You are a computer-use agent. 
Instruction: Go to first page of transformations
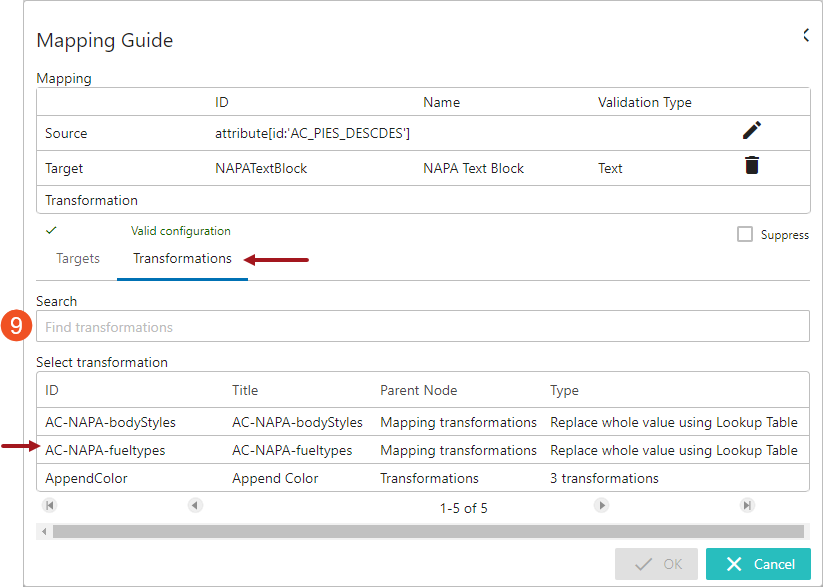50,506
